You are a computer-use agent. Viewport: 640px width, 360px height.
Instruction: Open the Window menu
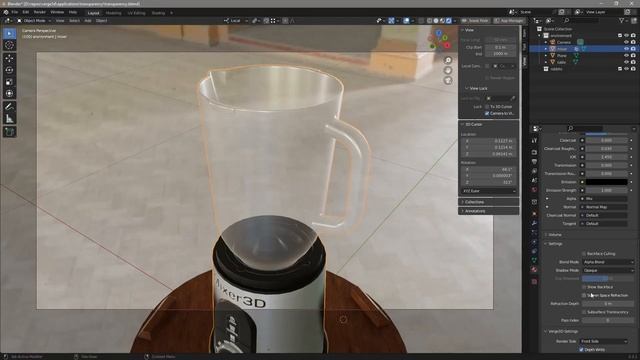coord(57,12)
